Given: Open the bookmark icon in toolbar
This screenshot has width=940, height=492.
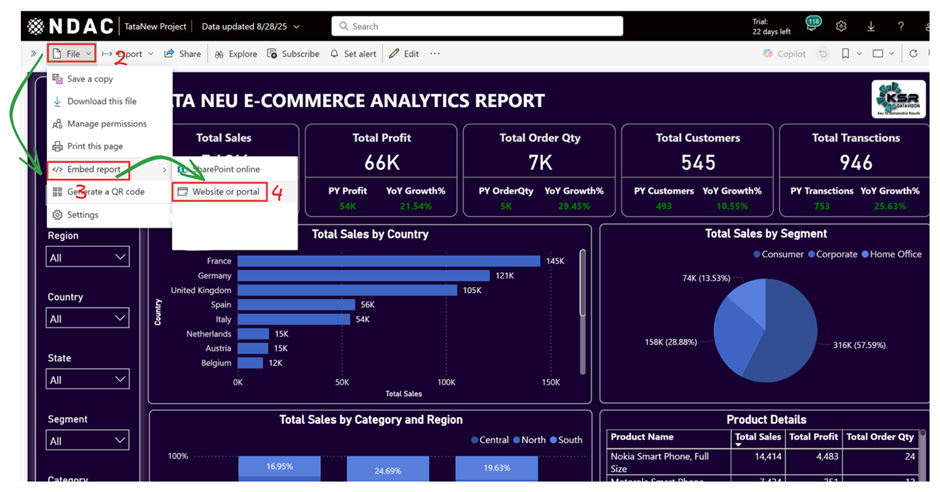Looking at the screenshot, I should pos(845,53).
